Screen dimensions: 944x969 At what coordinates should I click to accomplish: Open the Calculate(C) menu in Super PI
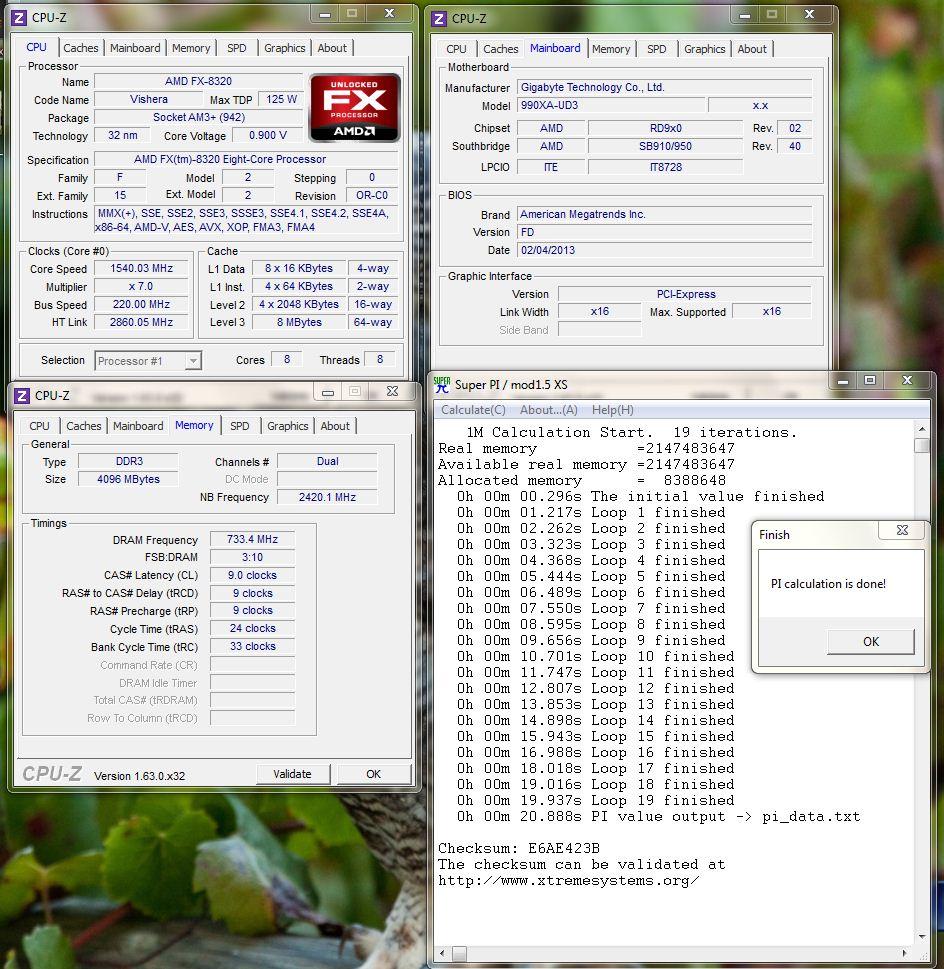(x=473, y=410)
